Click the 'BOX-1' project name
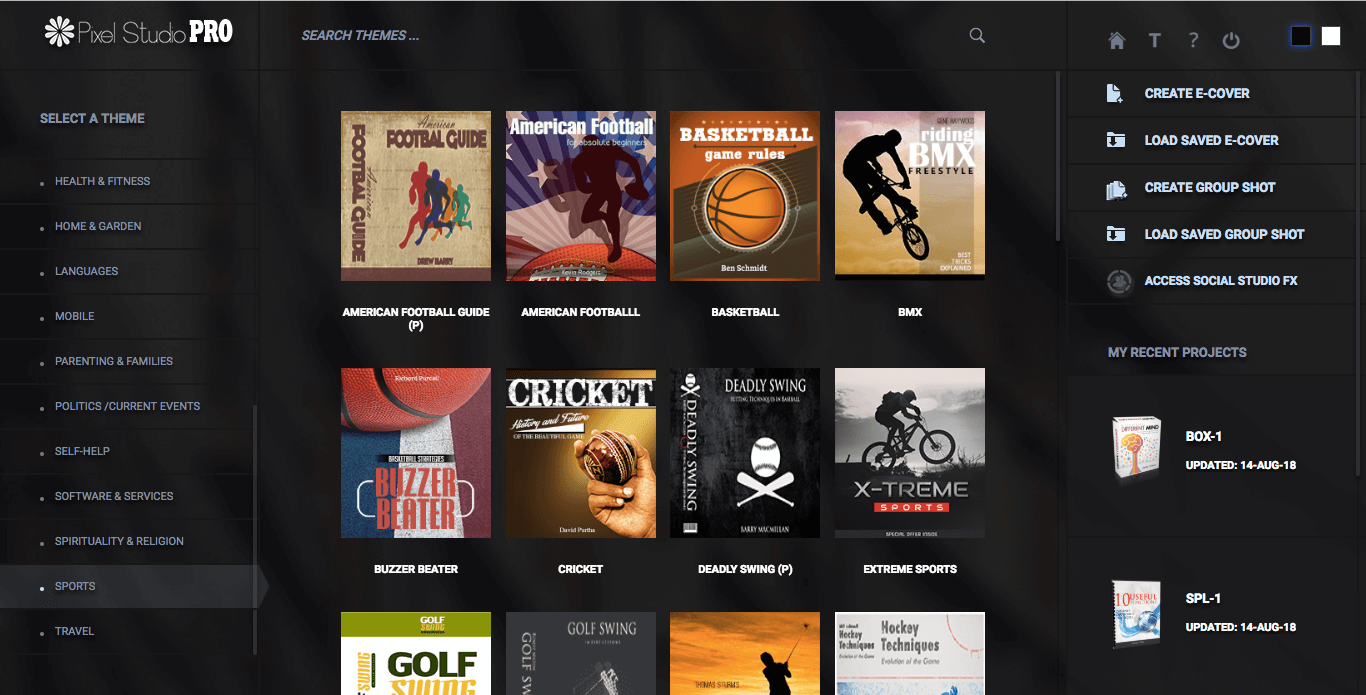The image size is (1366, 695). click(1204, 437)
